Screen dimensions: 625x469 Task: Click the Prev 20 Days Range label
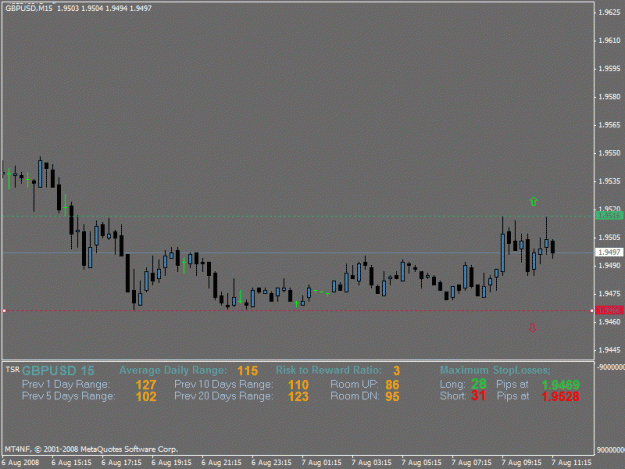pos(224,396)
